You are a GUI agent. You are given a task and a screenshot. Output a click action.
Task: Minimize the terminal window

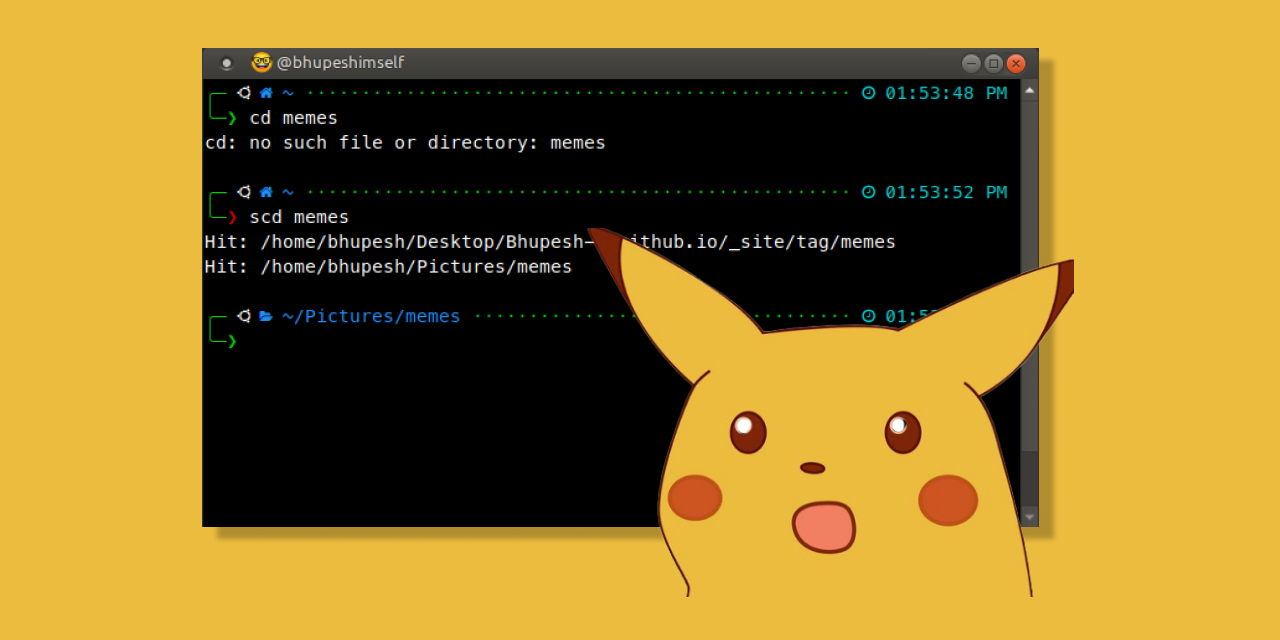971,63
